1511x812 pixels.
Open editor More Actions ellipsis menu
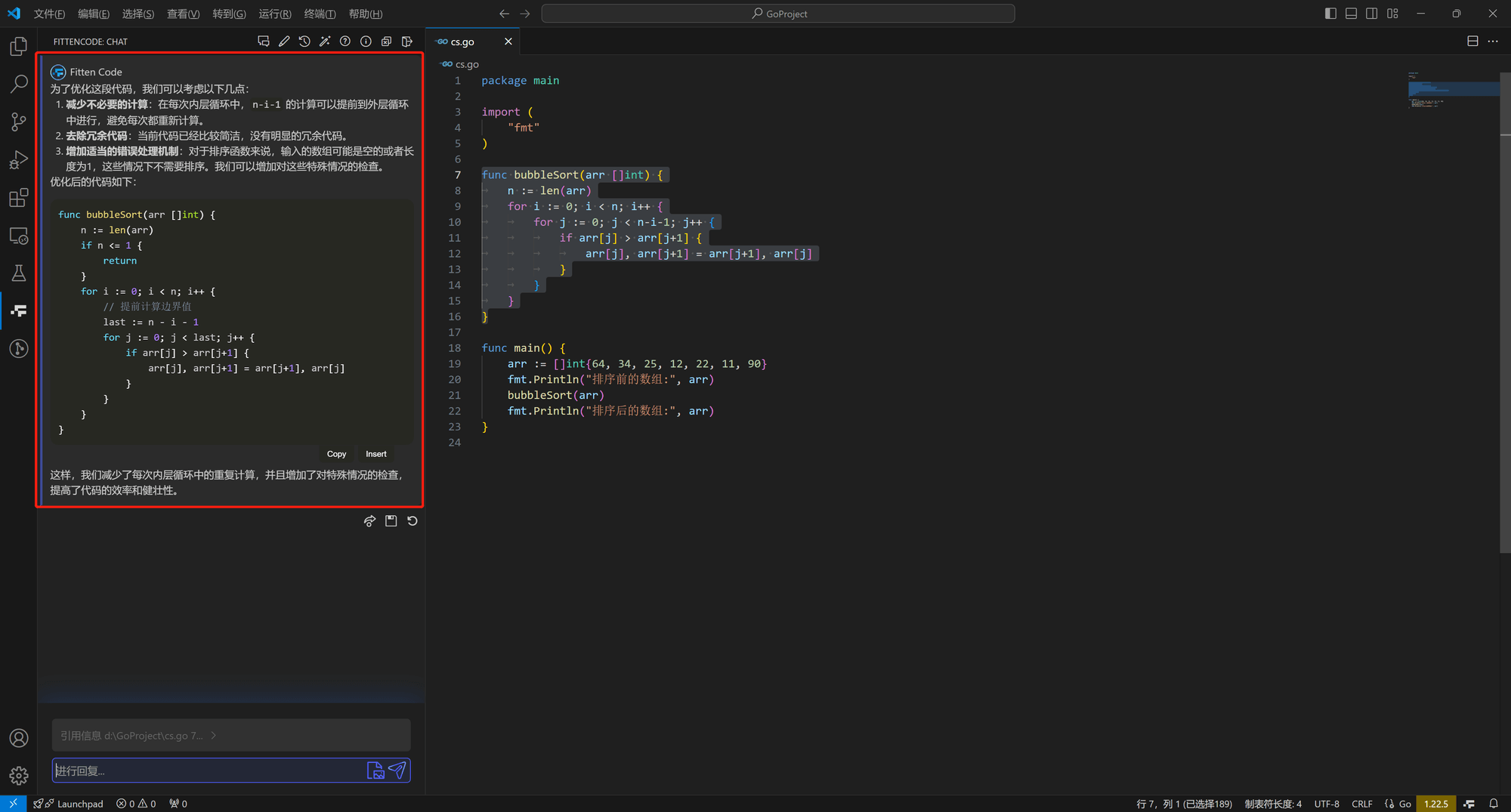point(1493,42)
